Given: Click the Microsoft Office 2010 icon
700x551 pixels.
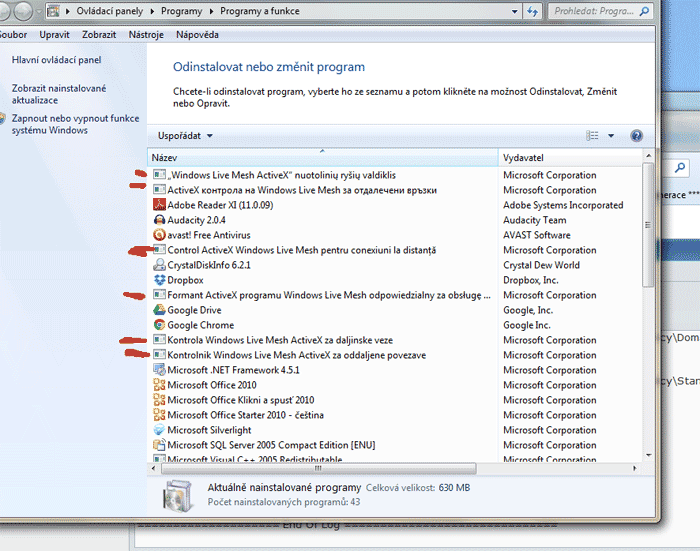Looking at the screenshot, I should click(159, 385).
